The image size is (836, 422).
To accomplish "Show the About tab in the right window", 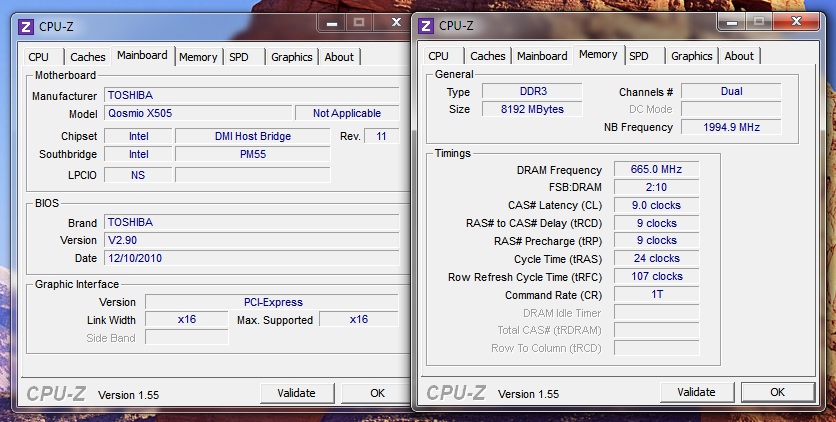I will [739, 56].
